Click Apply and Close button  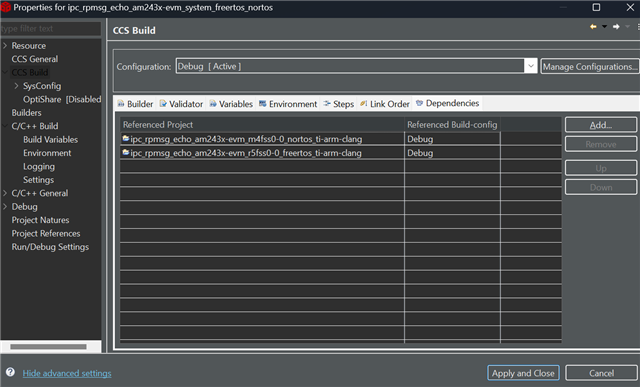click(x=523, y=373)
